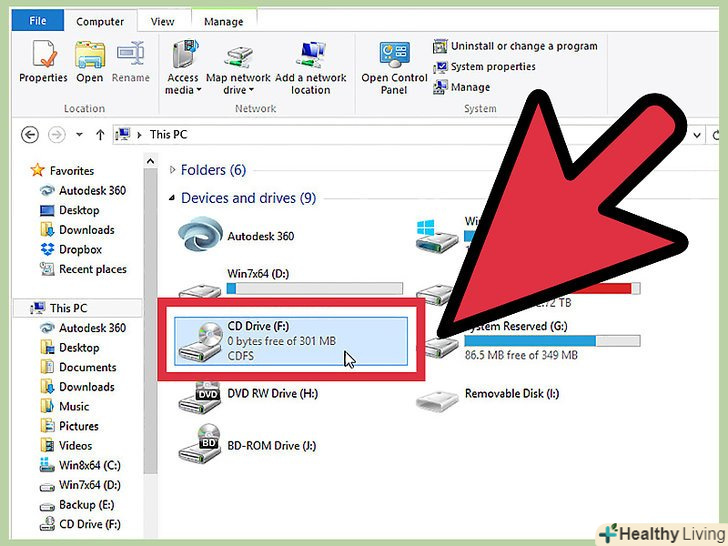The height and width of the screenshot is (546, 728).
Task: Open Win8x64 (C:) in sidebar
Action: coord(80,465)
